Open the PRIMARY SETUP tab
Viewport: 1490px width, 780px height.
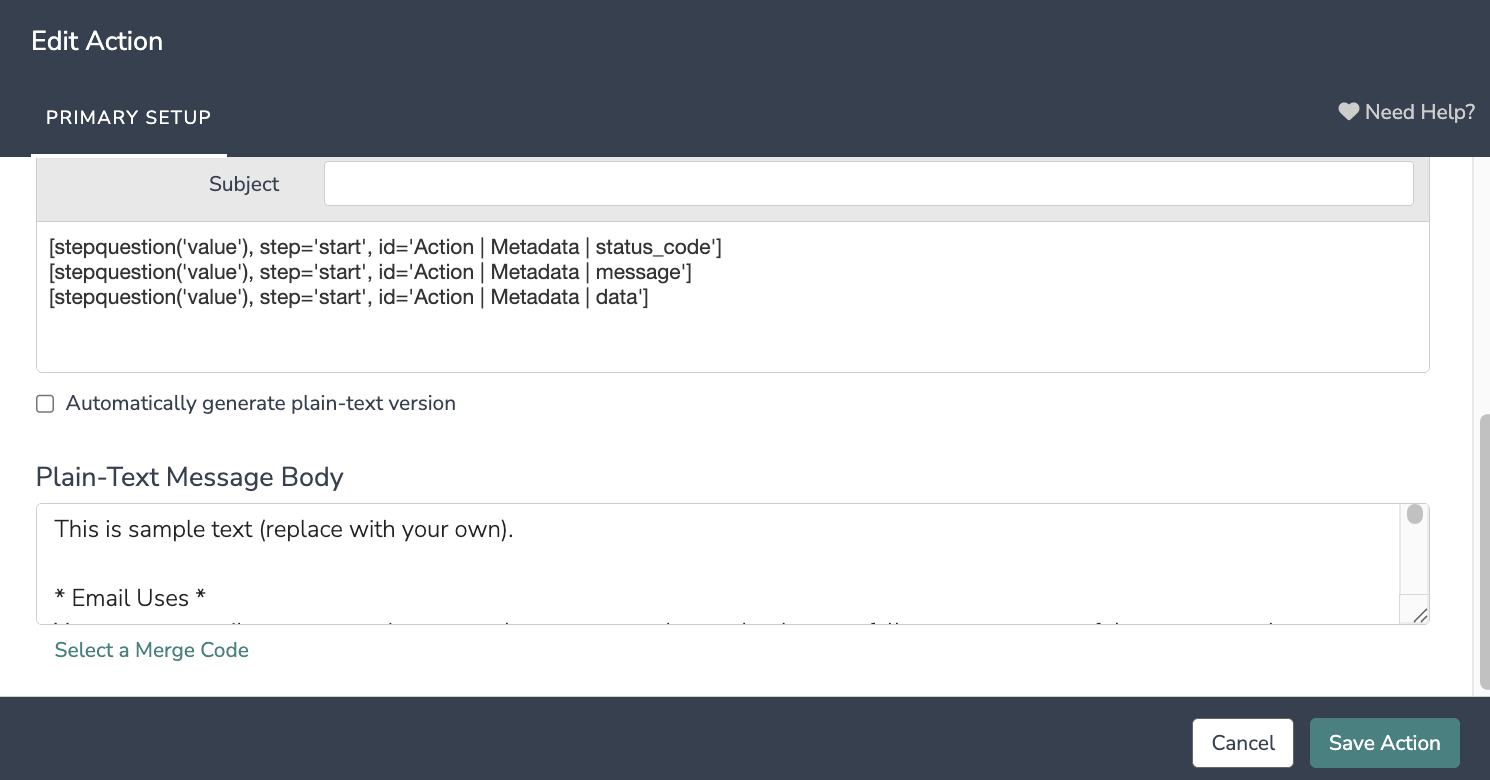click(128, 117)
